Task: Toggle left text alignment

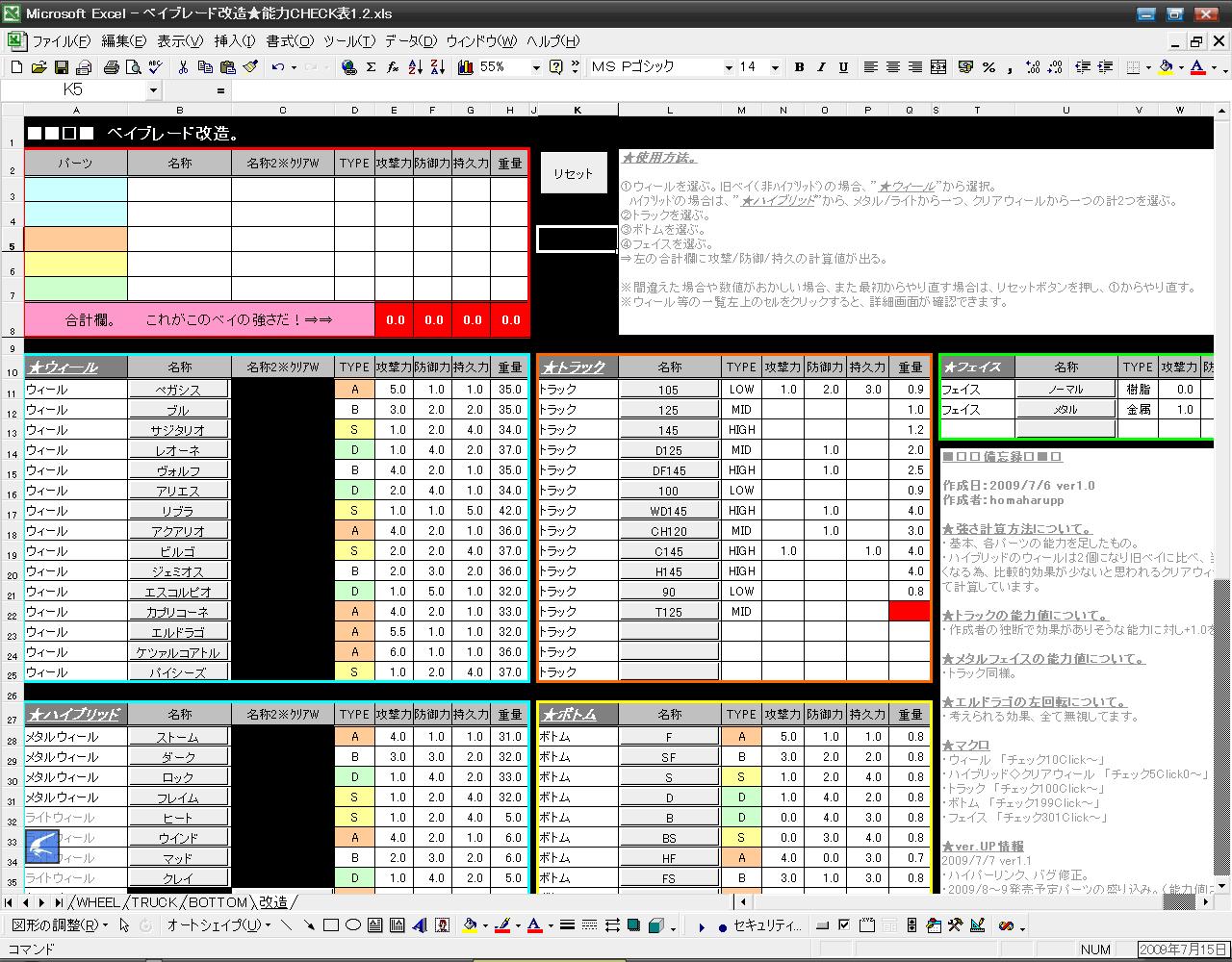Action: coord(871,67)
